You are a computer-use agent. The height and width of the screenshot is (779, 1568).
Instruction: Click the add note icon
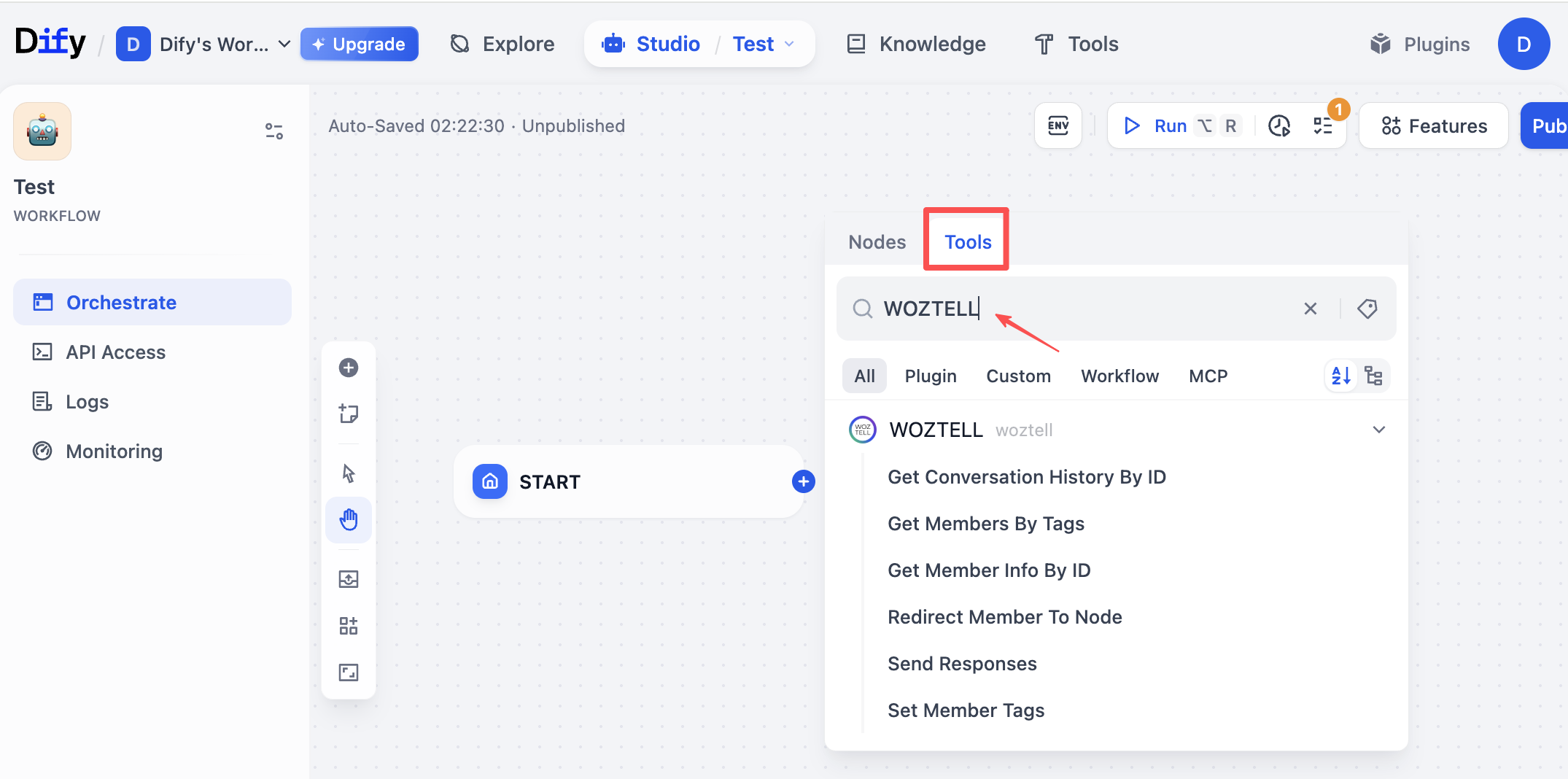(349, 414)
